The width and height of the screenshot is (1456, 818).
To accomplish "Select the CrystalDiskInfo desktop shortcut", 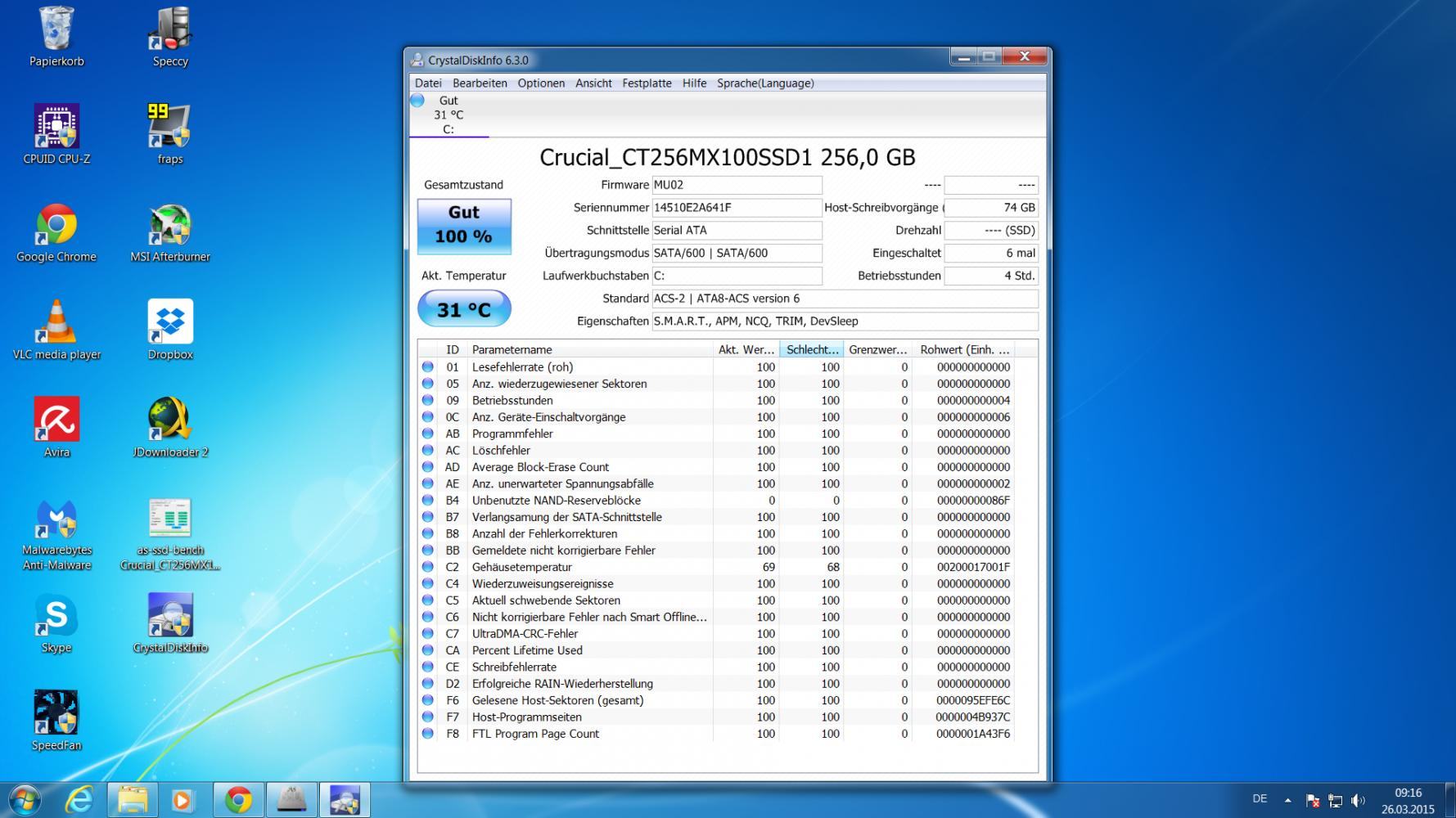I will 170,624.
